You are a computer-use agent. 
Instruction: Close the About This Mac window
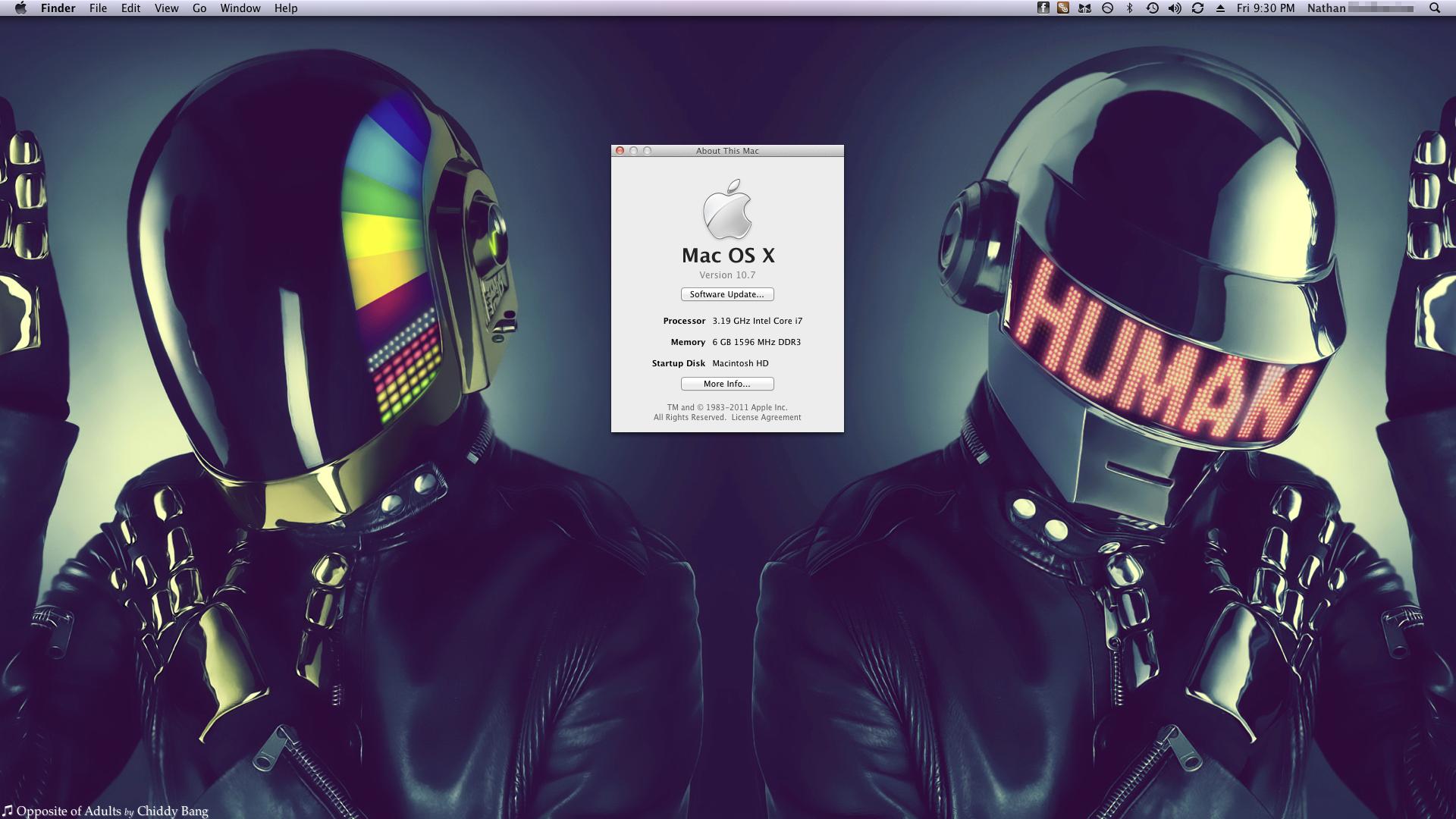point(620,151)
